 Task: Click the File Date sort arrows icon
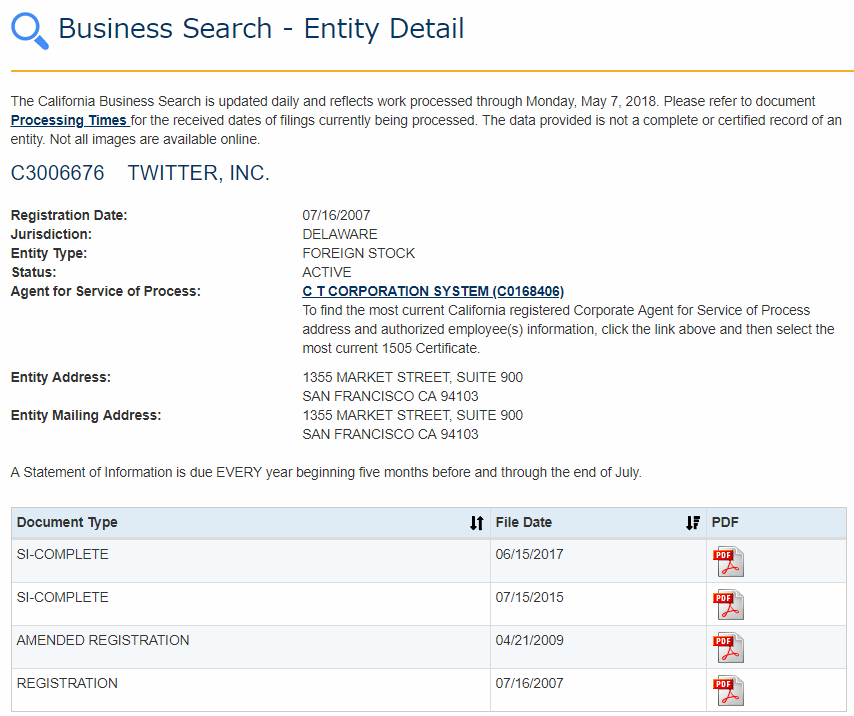click(x=693, y=523)
